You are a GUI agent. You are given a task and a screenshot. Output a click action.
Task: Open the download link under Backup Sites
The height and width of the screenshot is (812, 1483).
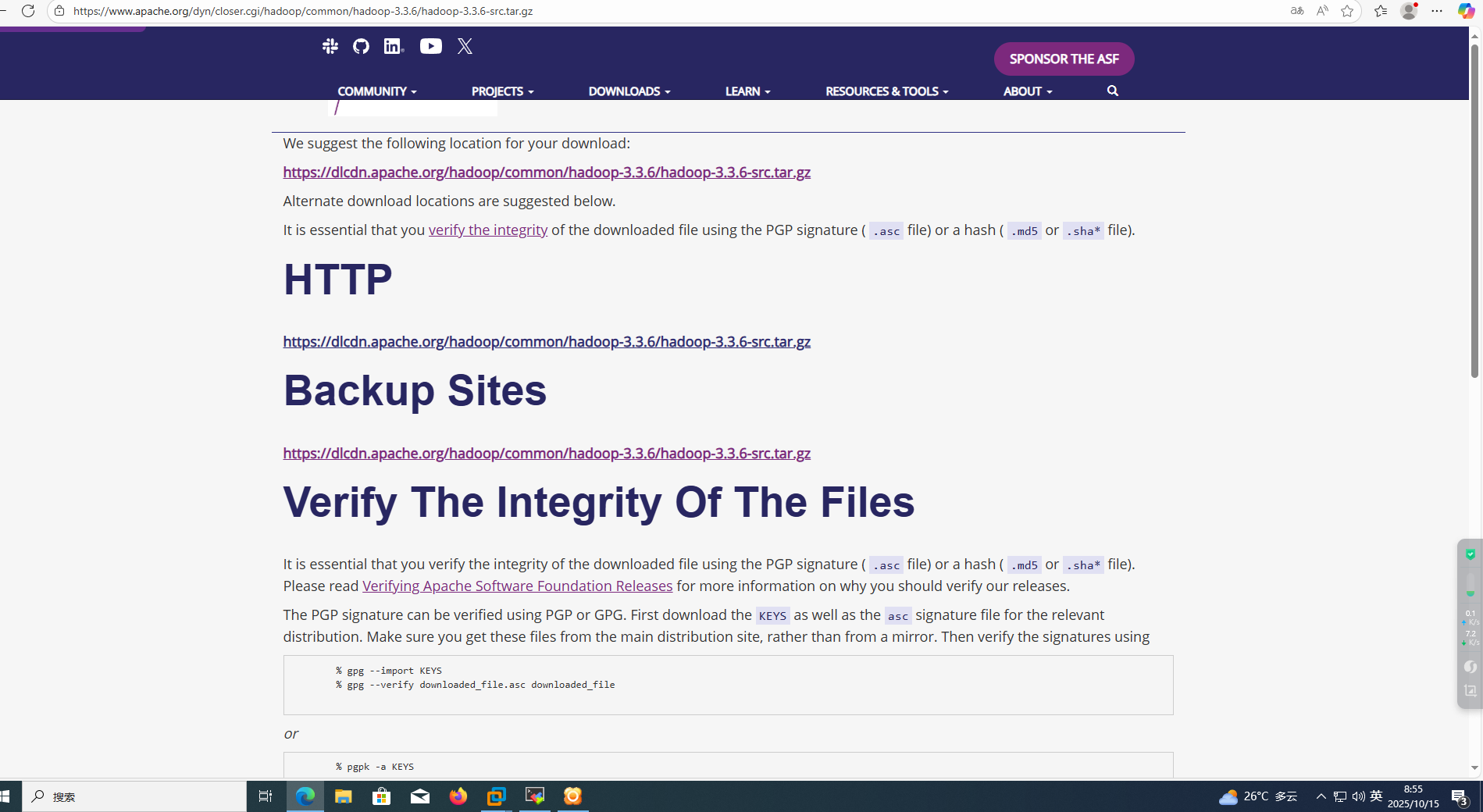click(x=547, y=454)
